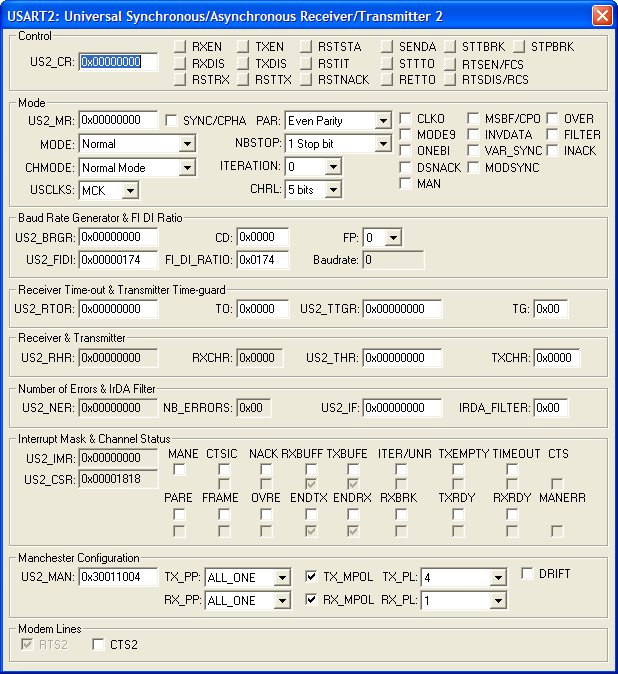The image size is (618, 674).
Task: Click the US2_FIDI field
Action: click(118, 260)
